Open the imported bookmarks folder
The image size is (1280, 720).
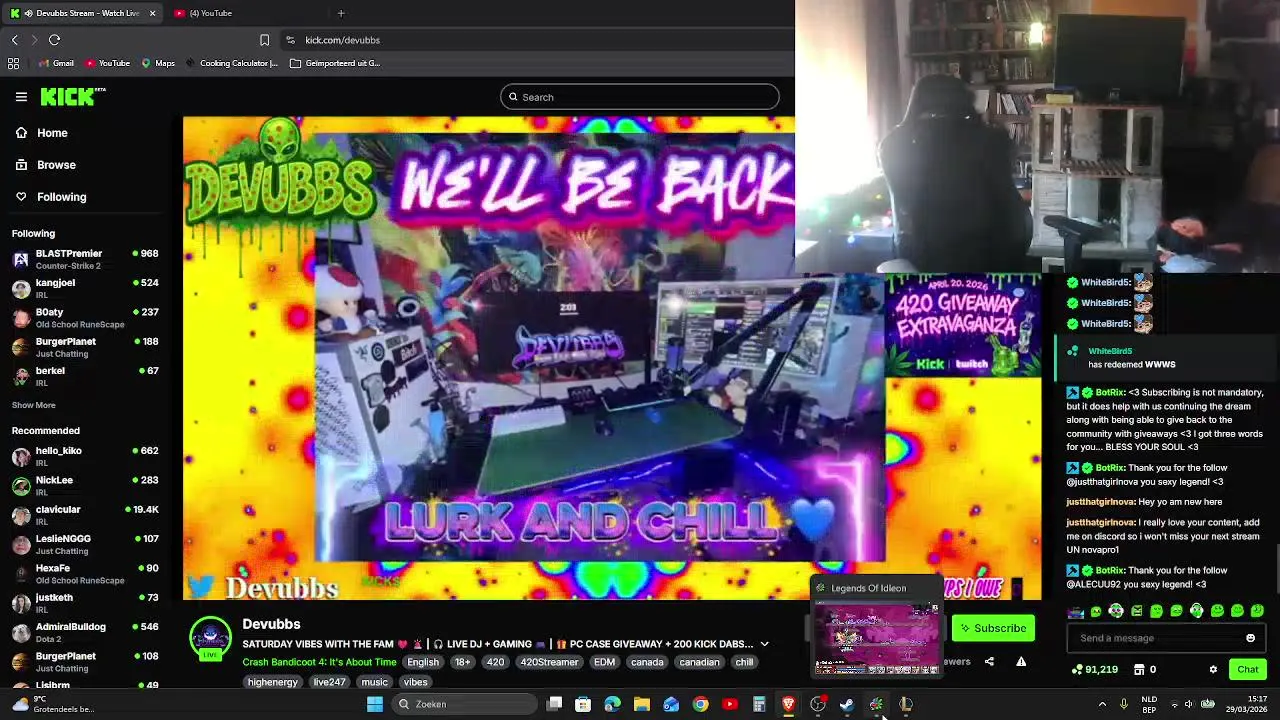click(x=335, y=63)
